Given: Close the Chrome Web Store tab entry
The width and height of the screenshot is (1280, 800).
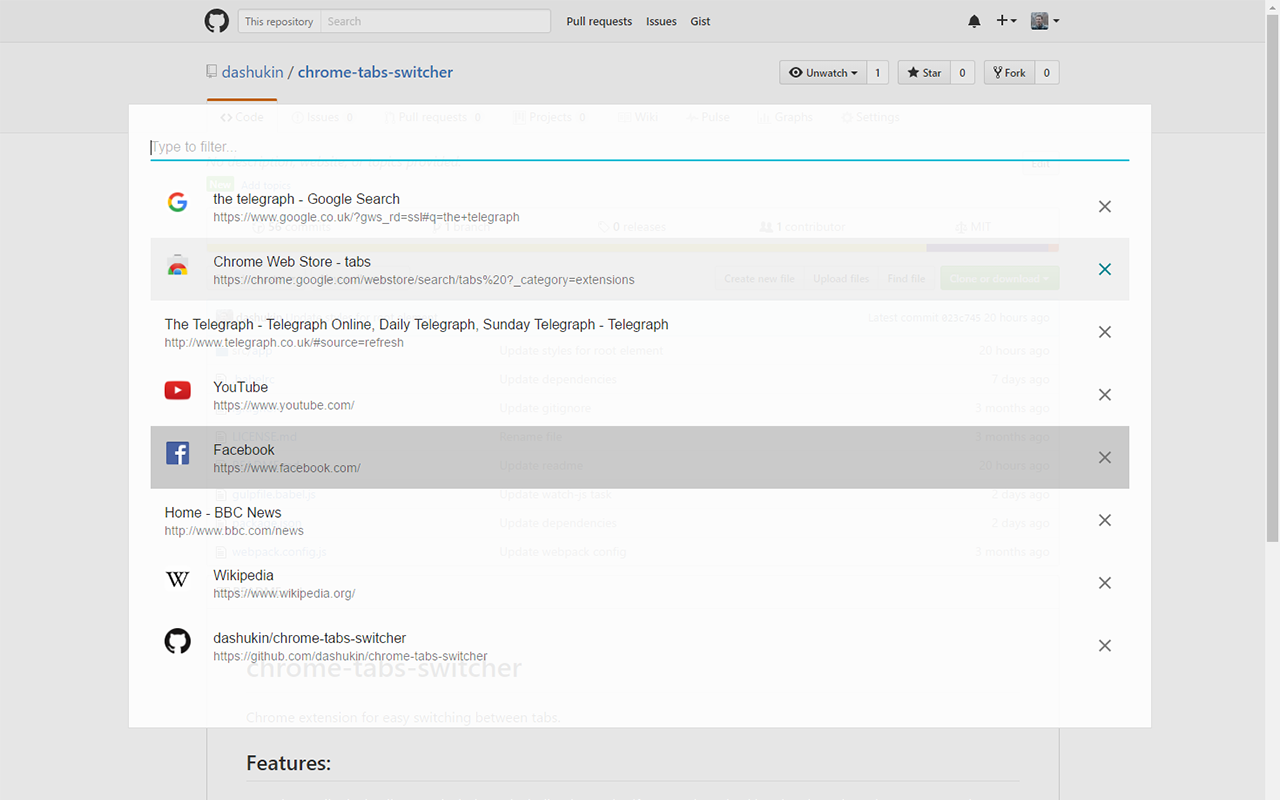Looking at the screenshot, I should (x=1105, y=269).
